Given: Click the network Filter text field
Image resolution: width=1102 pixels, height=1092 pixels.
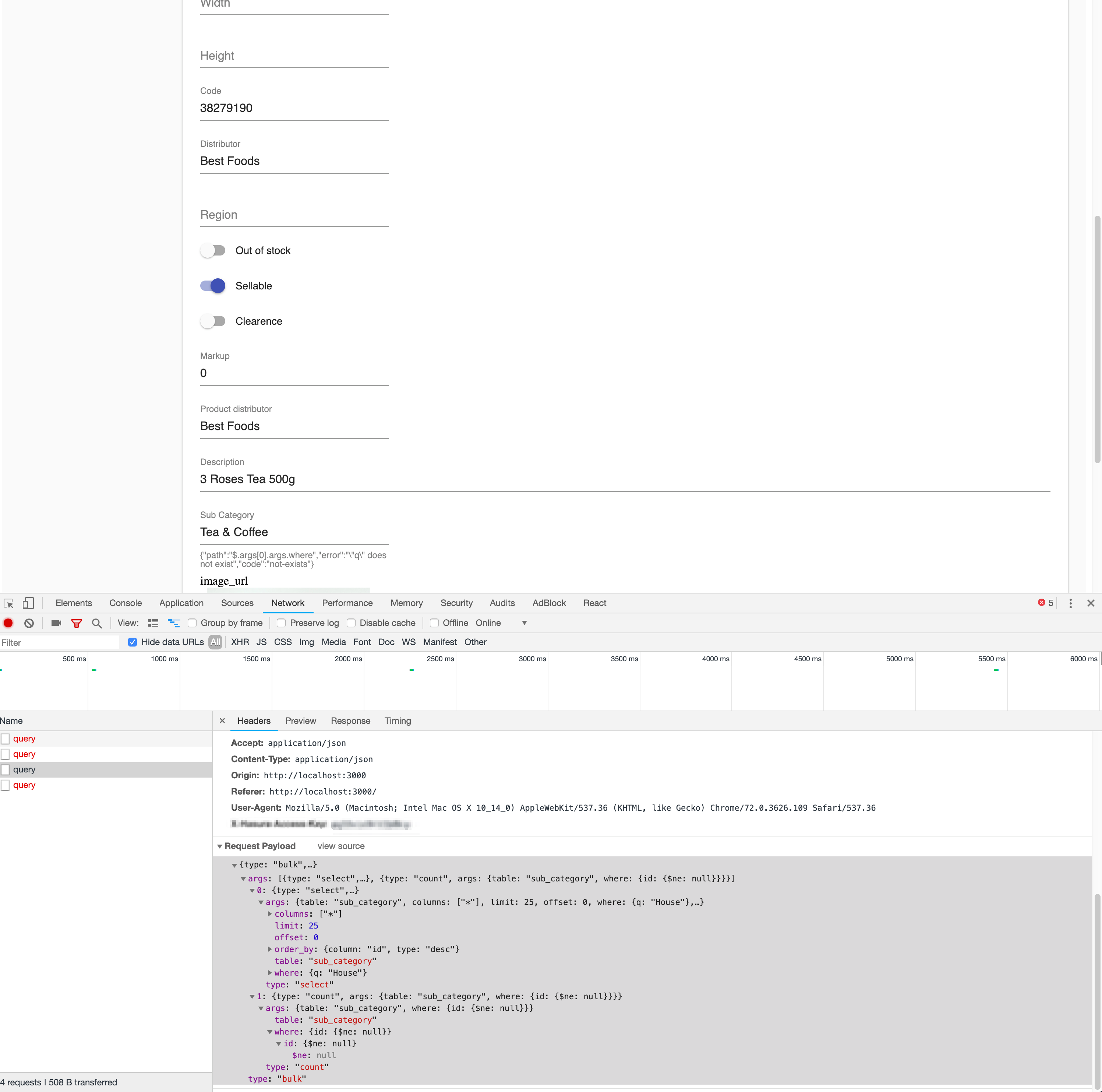Looking at the screenshot, I should coord(60,642).
